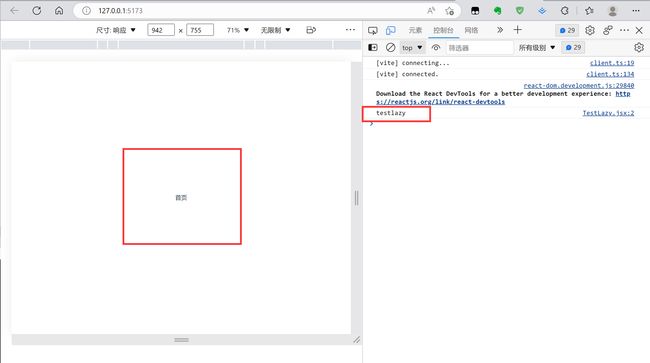This screenshot has height=363, width=650.
Task: Grab the bottom viewport height handle
Action: pyautogui.click(x=181, y=340)
